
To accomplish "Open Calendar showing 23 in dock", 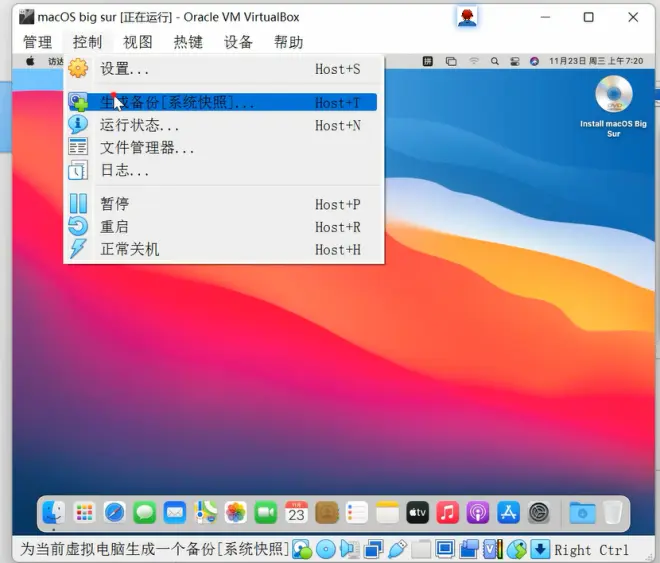I will (x=296, y=513).
